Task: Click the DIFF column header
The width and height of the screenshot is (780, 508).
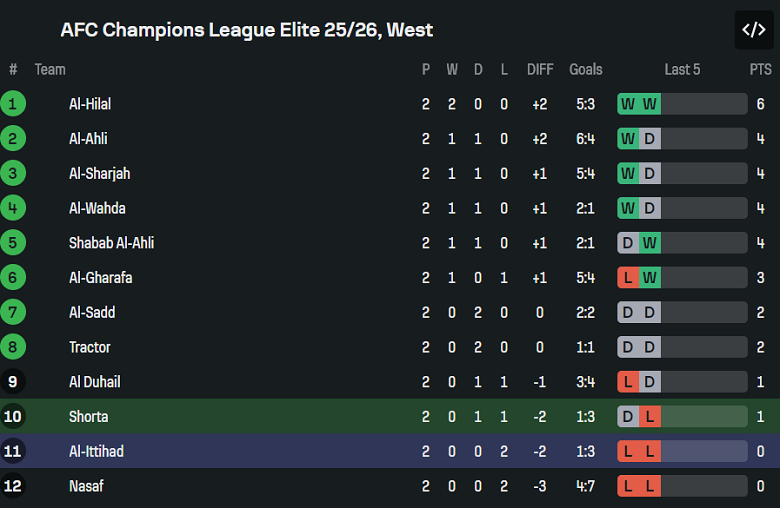Action: 540,69
